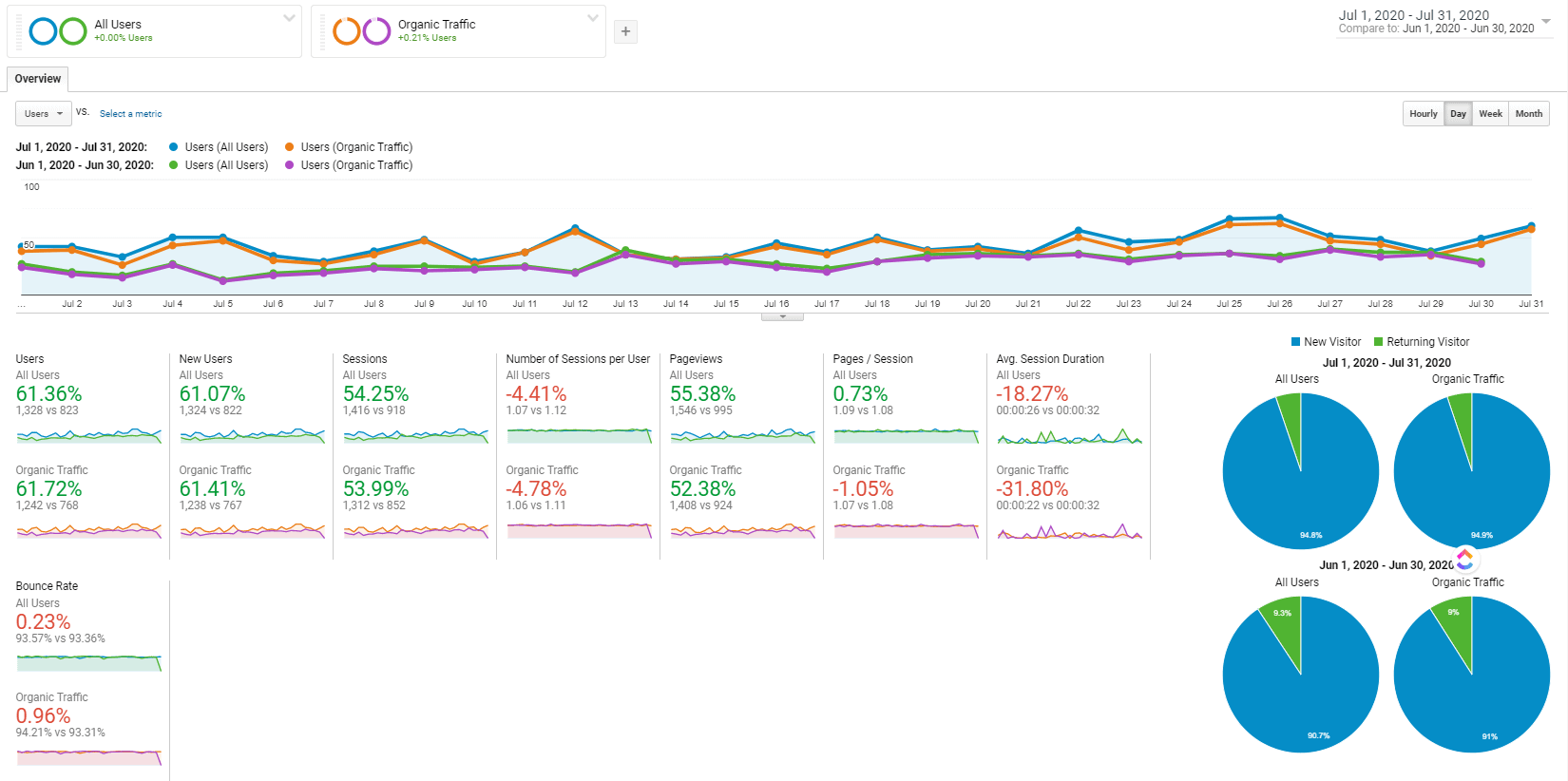Click the Jul 12 peak data point
Viewport: 1568px width, 781px height.
coord(575,228)
